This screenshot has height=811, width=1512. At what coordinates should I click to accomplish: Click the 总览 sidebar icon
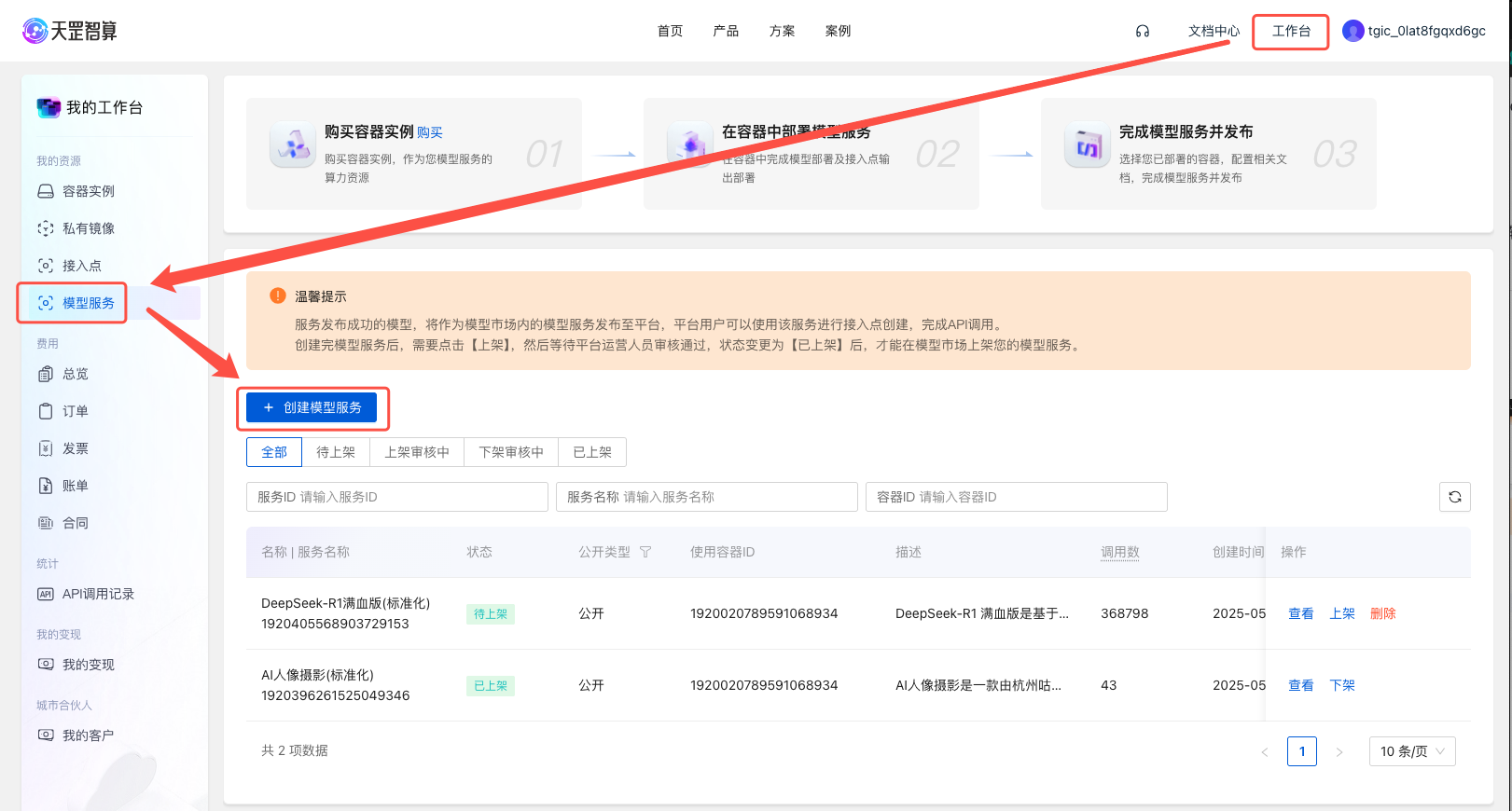click(x=46, y=374)
